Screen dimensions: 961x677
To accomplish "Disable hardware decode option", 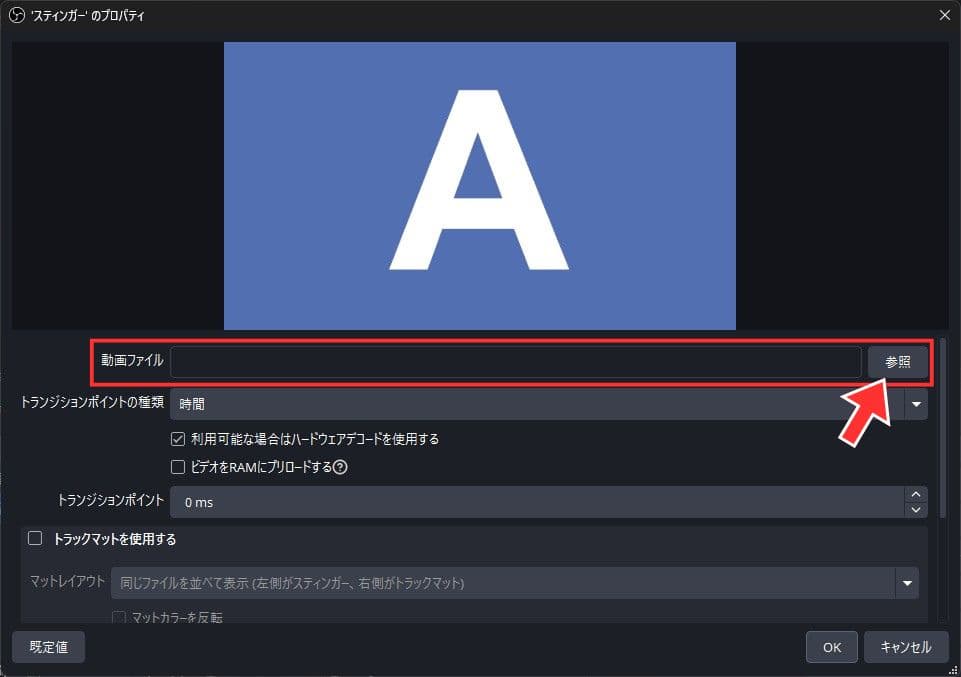I will [x=177, y=439].
